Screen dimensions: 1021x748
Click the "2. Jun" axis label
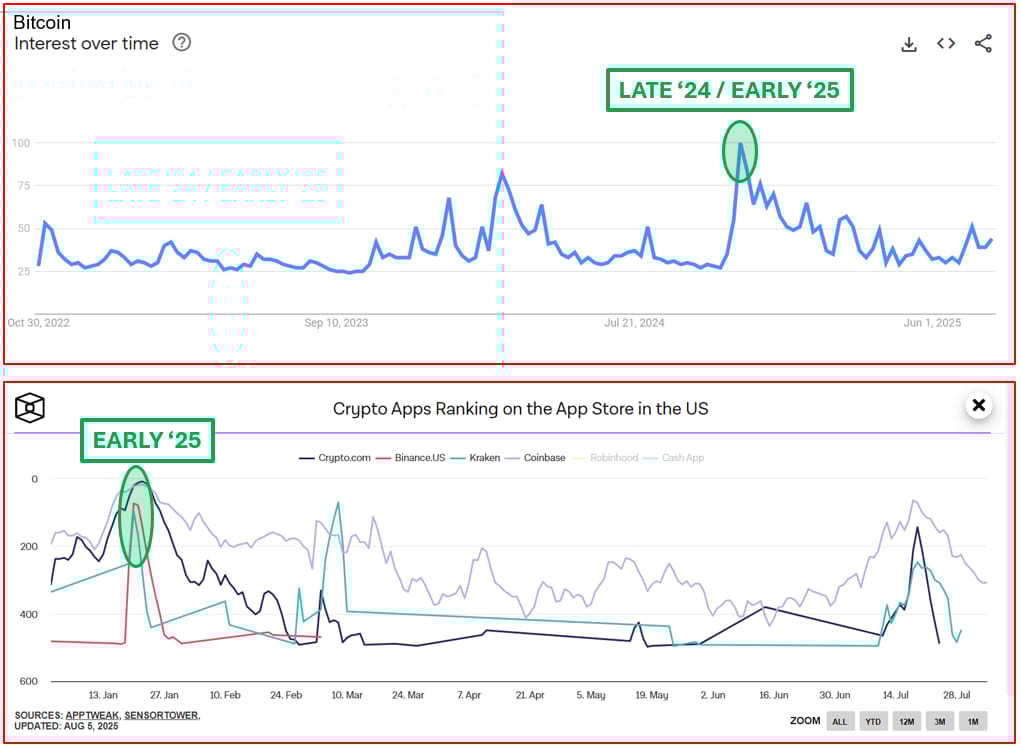click(713, 695)
